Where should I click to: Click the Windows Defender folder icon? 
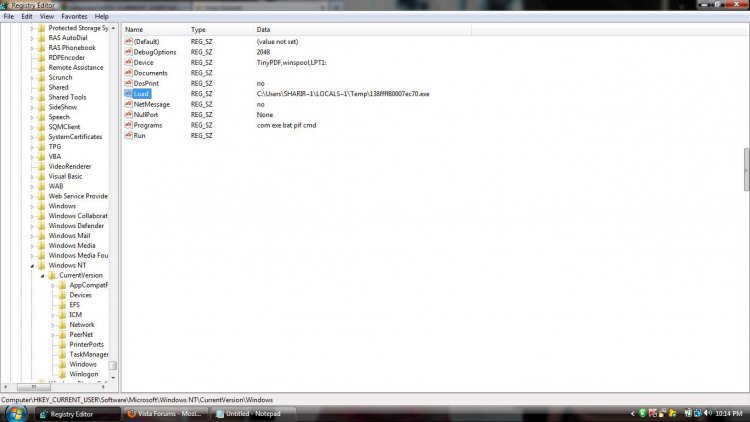[42, 226]
